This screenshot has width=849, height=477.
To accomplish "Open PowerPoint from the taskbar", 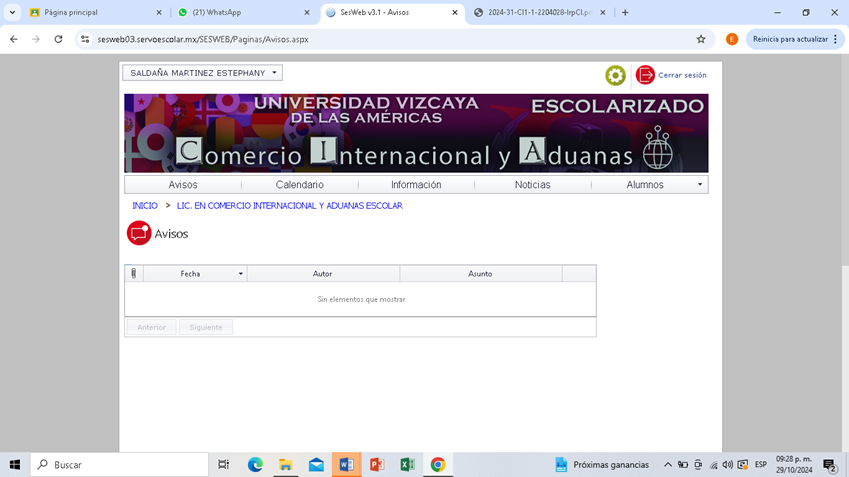I will tap(377, 465).
